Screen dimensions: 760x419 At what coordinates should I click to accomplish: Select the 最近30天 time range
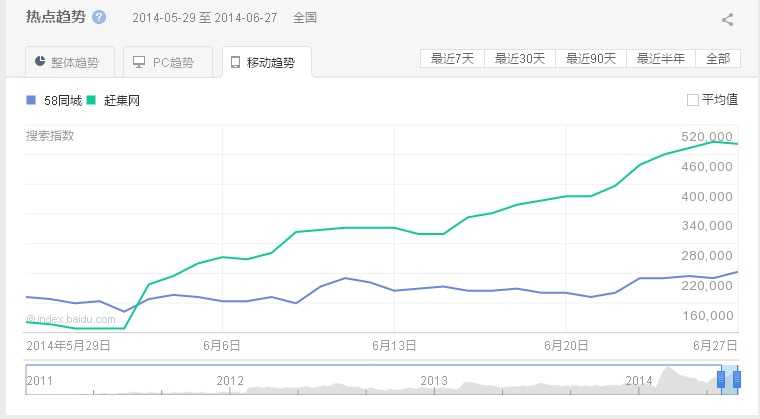(x=520, y=58)
